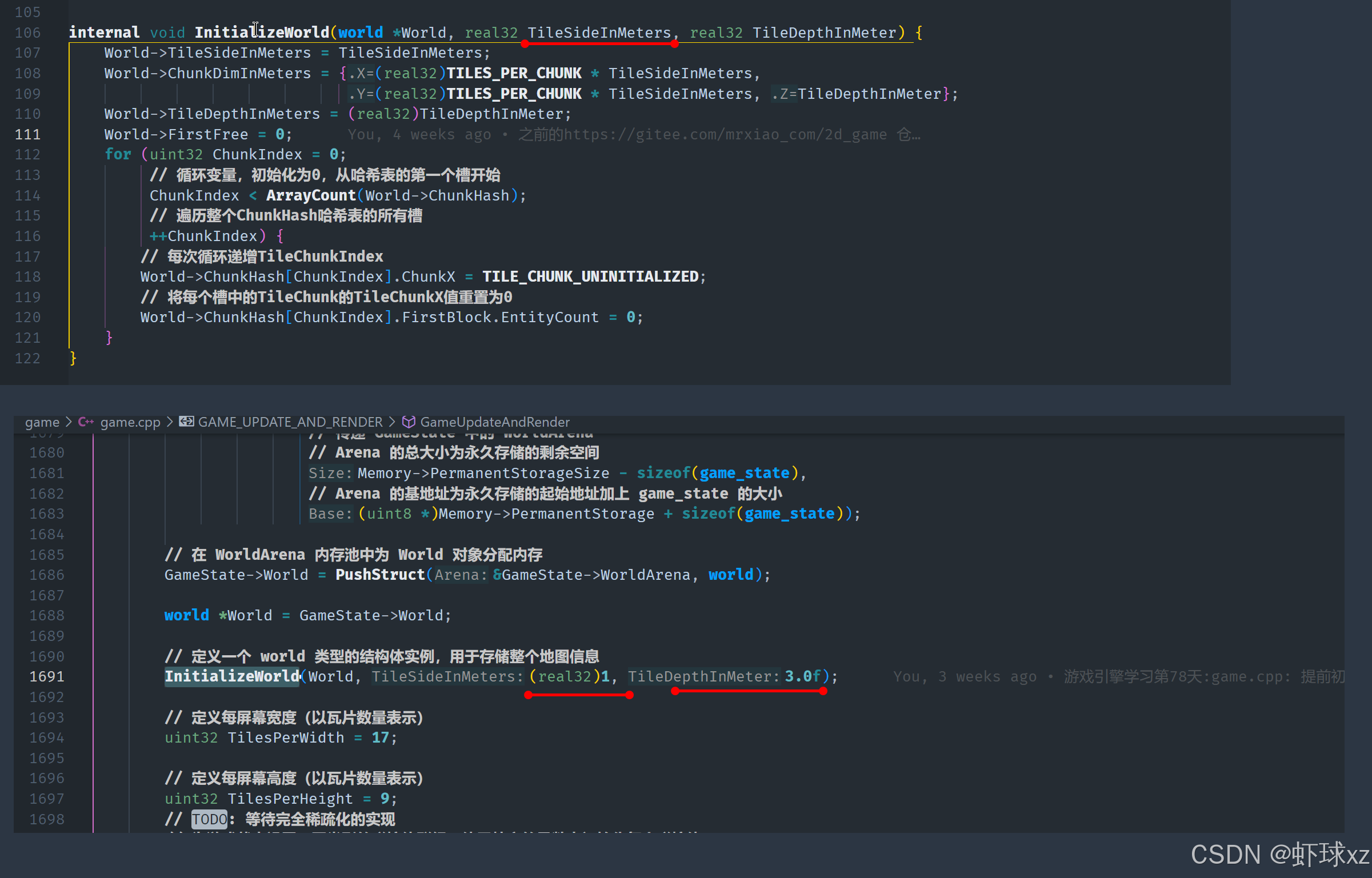Open the 'game' folder breadcrumb
Image resolution: width=1372 pixels, height=878 pixels.
click(x=42, y=422)
